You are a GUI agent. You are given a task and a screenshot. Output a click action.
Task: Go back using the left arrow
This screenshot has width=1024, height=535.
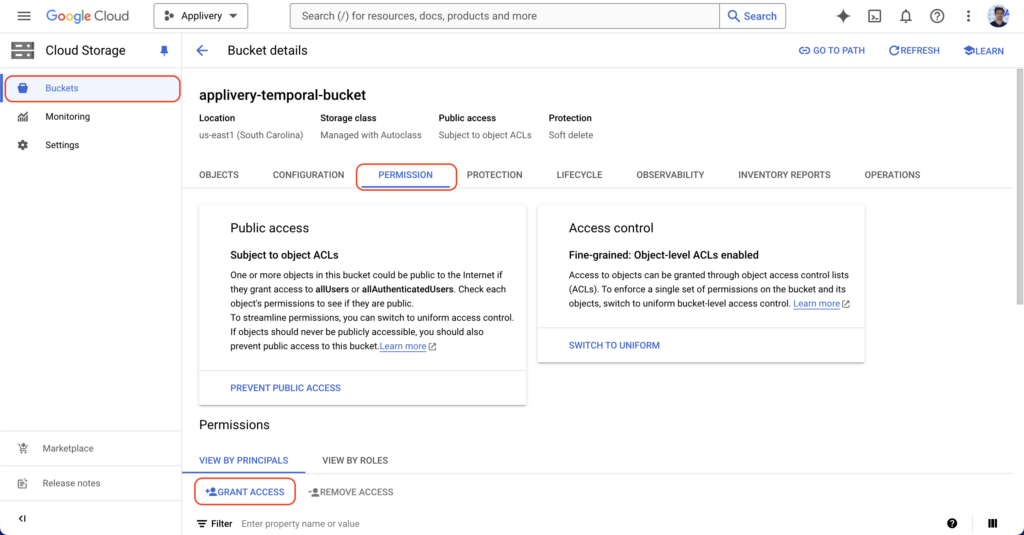tap(202, 50)
